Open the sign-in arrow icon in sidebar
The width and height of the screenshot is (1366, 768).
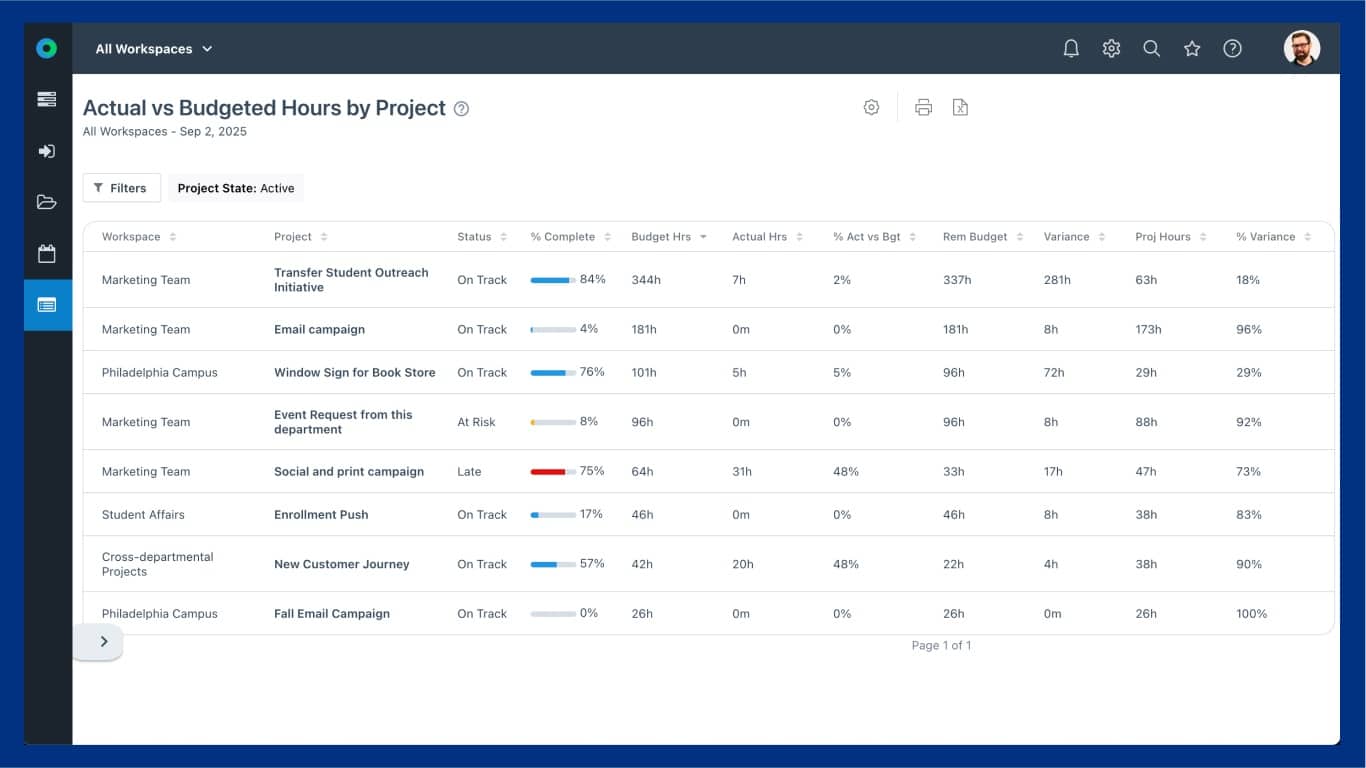pos(47,151)
